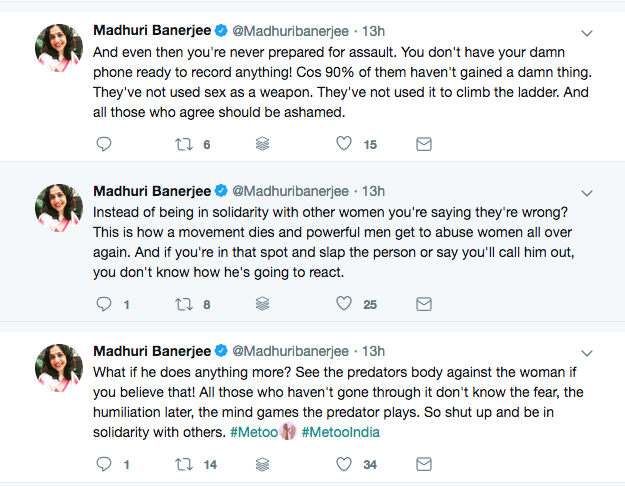The width and height of the screenshot is (625, 486).
Task: Click the profile picture on second tweet
Action: tap(58, 206)
